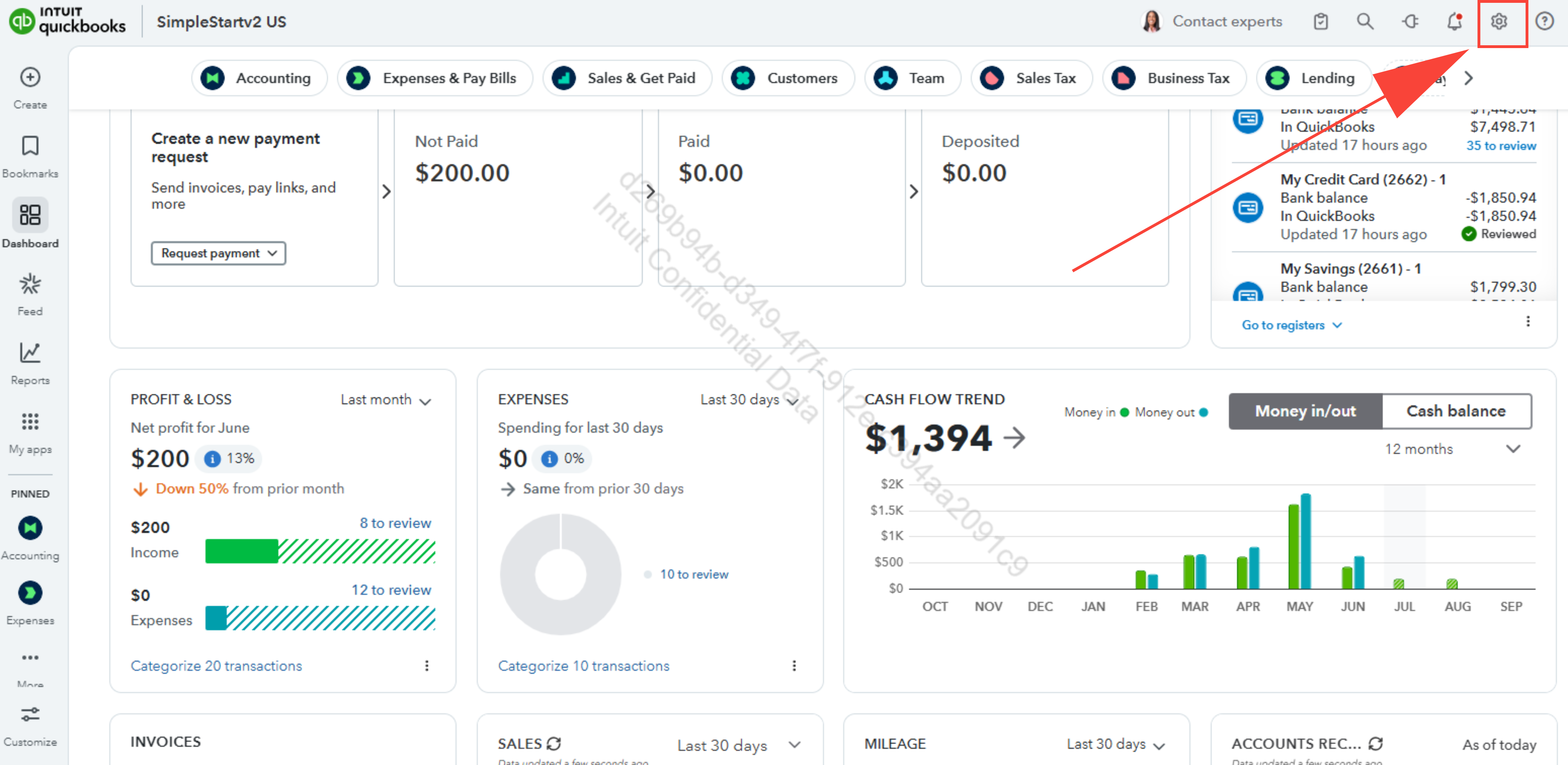Open the $1,394 cash flow arrow
This screenshot has height=765, width=1568.
point(1014,438)
